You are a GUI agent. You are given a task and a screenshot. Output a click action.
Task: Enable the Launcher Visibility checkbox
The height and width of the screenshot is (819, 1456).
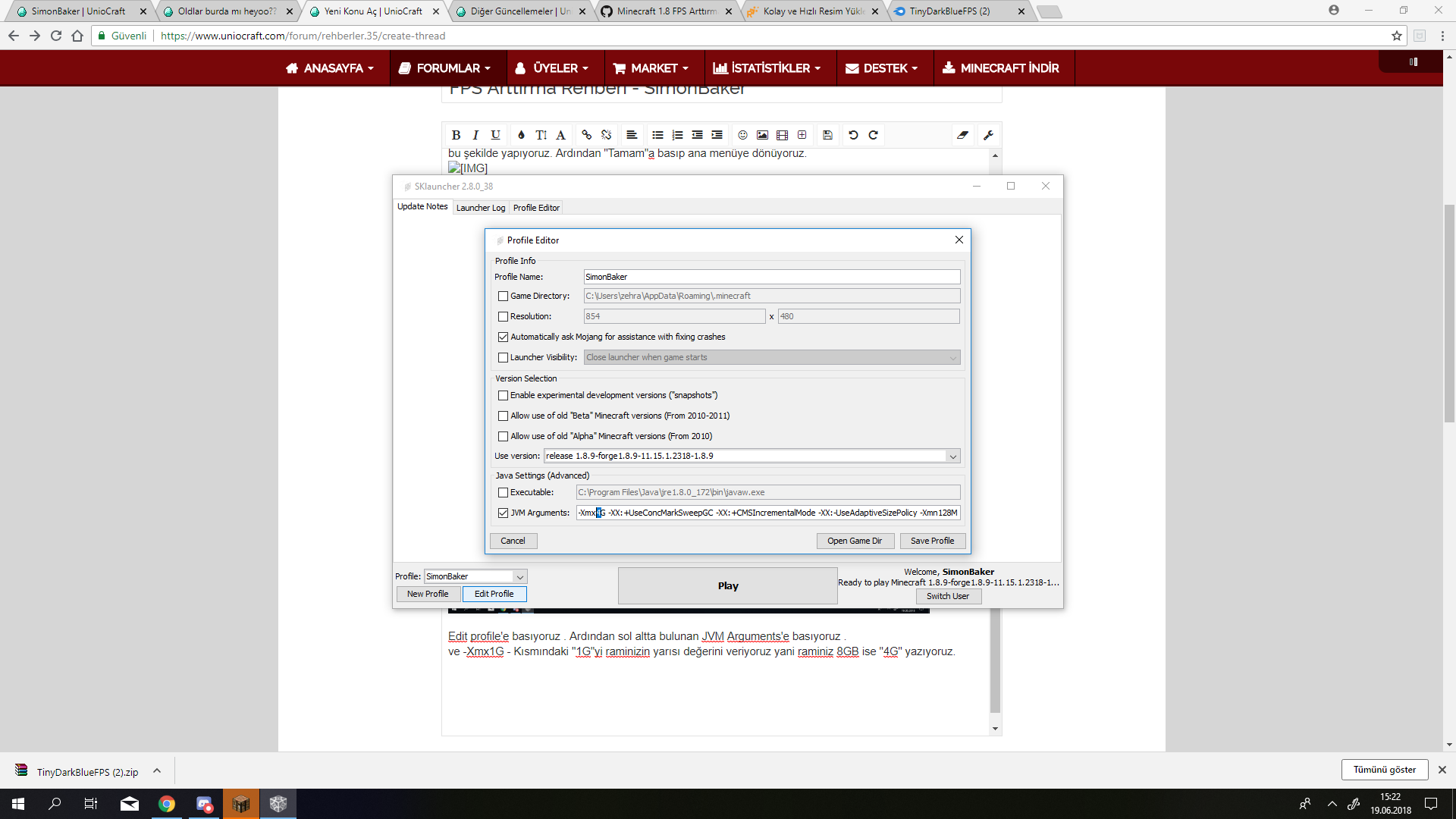click(x=503, y=358)
